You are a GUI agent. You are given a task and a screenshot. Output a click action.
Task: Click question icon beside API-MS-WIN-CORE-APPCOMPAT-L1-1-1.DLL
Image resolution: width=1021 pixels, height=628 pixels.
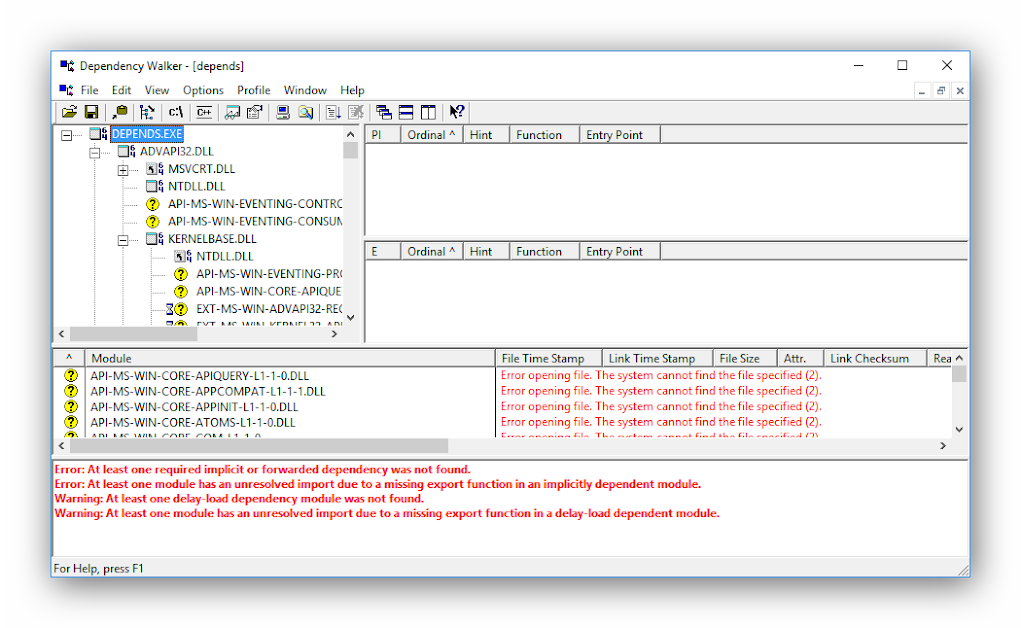(70, 391)
